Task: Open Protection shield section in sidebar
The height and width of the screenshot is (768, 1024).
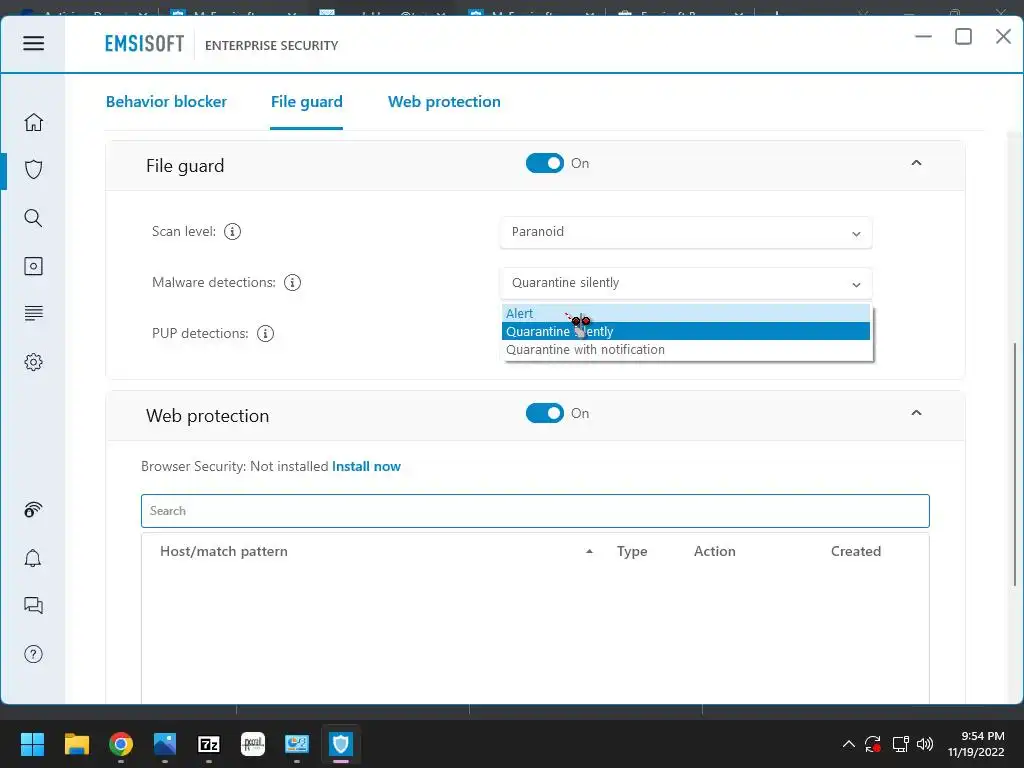Action: pos(33,170)
